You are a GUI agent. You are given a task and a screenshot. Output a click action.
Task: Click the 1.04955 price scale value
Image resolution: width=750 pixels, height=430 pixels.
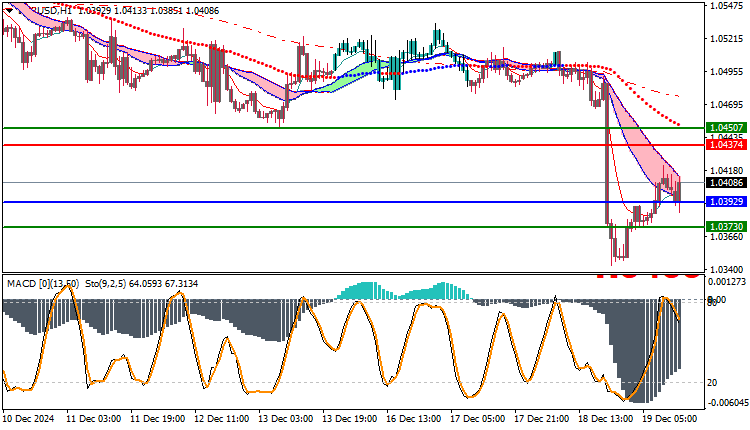click(x=727, y=72)
